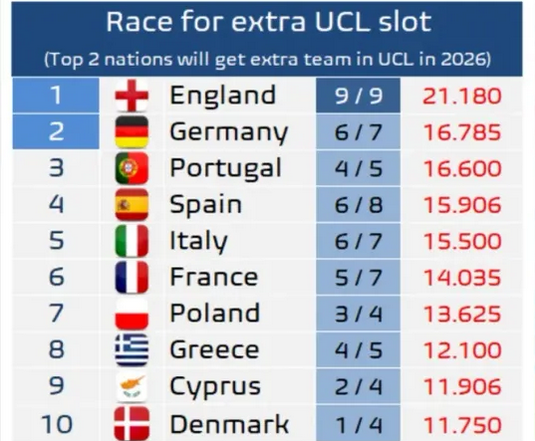Click the England flag icon
This screenshot has height=441, width=535.
132,95
